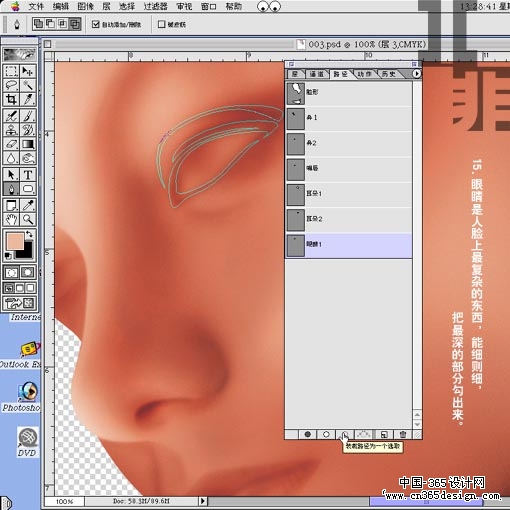Enable the rubber band checkbox

pyautogui.click(x=161, y=24)
